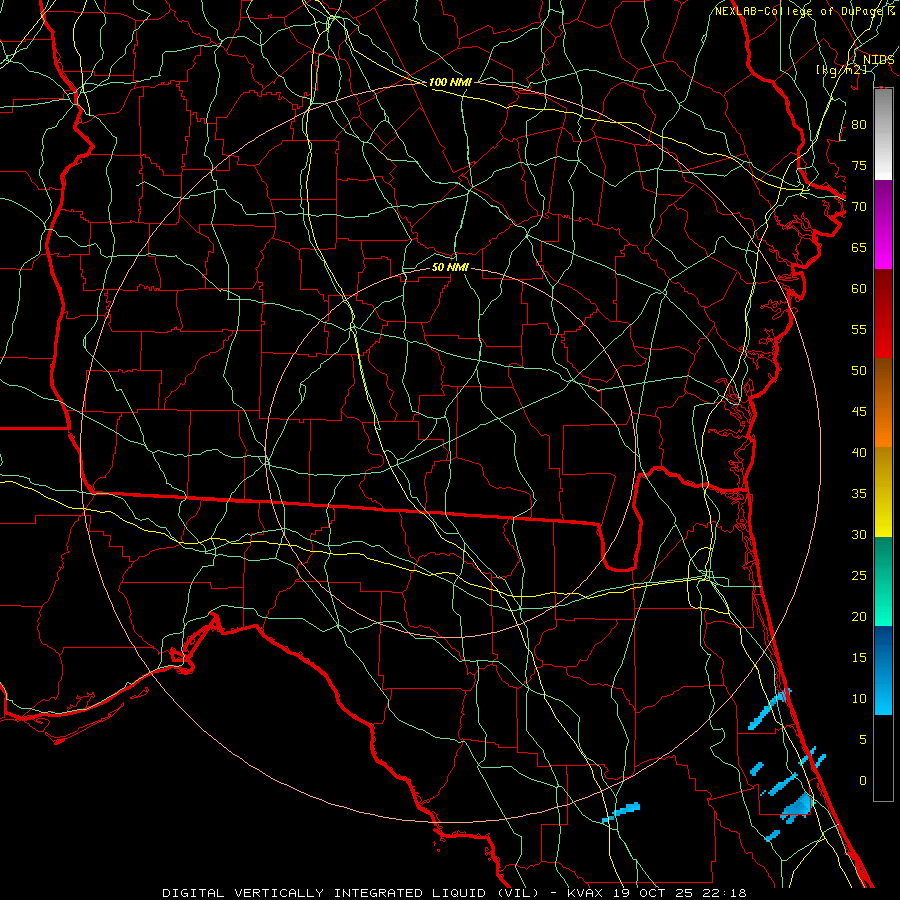900x900 pixels.
Task: Click the 15 value on the color scale
Action: [x=859, y=657]
